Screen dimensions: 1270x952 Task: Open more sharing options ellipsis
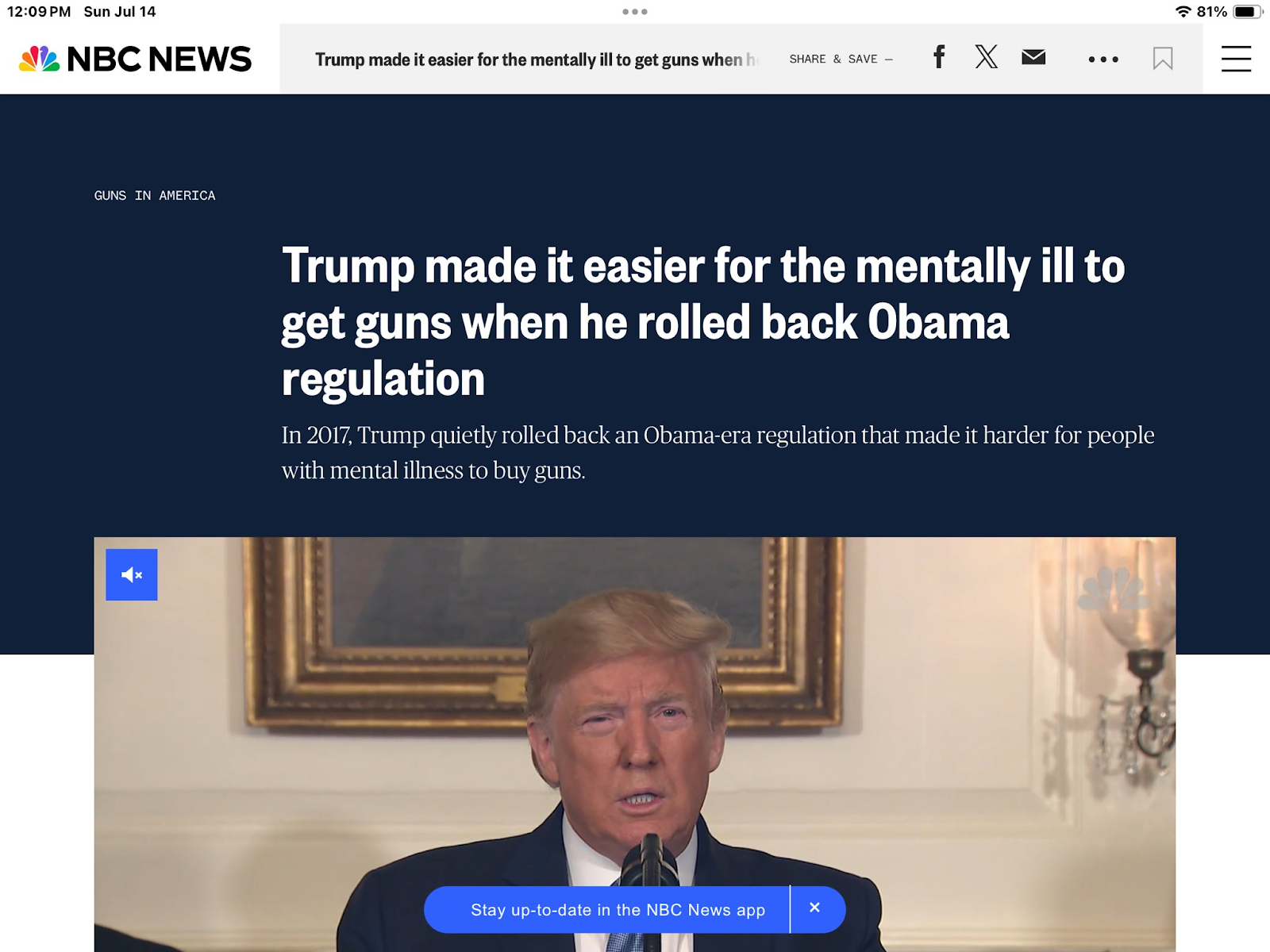pyautogui.click(x=1103, y=59)
